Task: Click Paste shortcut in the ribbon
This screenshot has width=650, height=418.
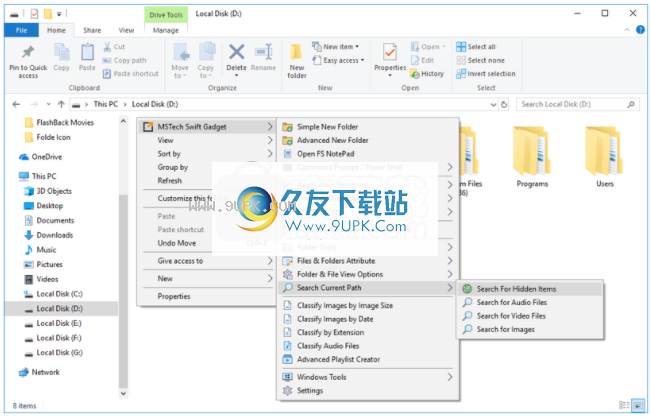Action: (131, 73)
